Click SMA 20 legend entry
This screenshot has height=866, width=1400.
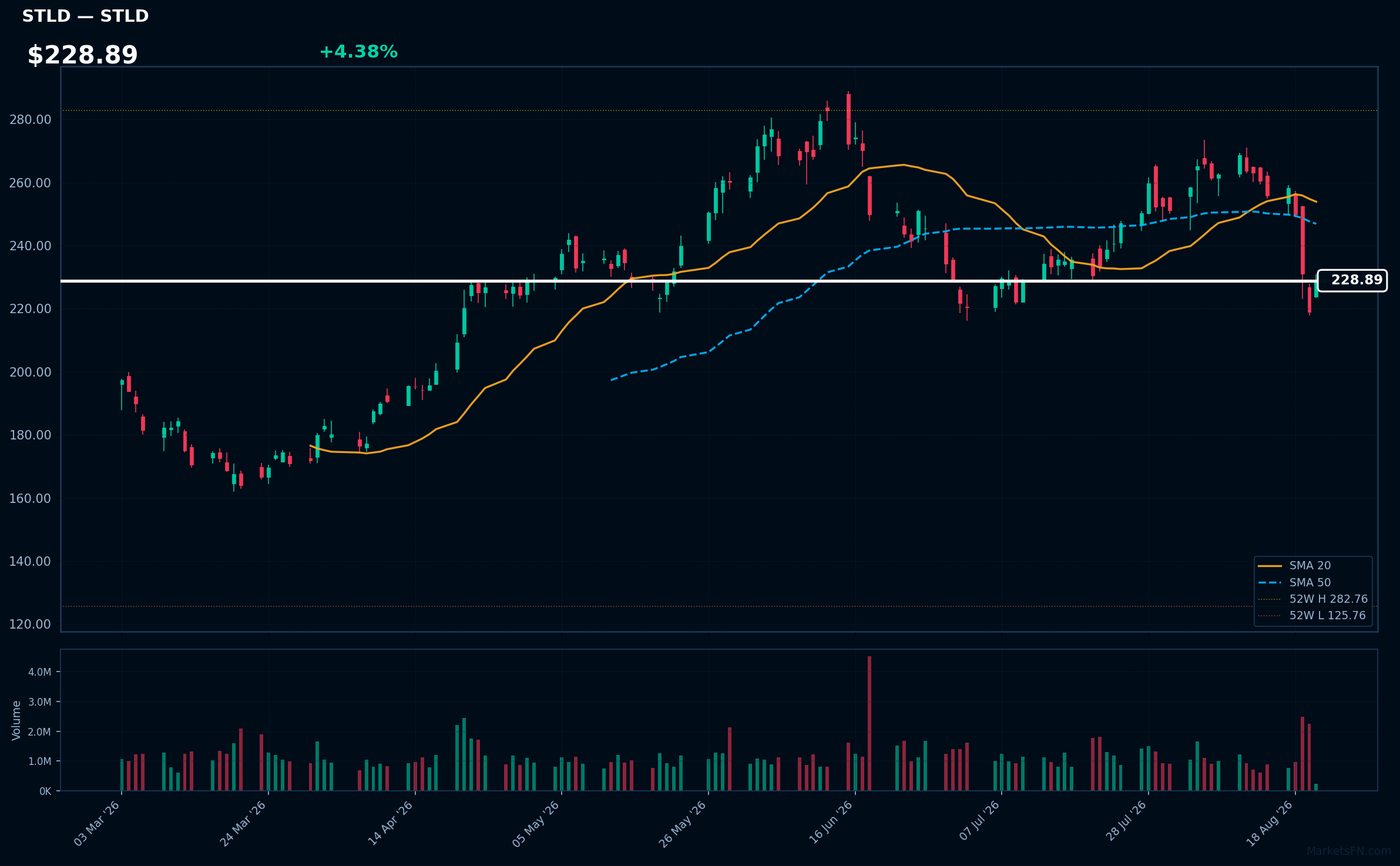pyautogui.click(x=1310, y=565)
